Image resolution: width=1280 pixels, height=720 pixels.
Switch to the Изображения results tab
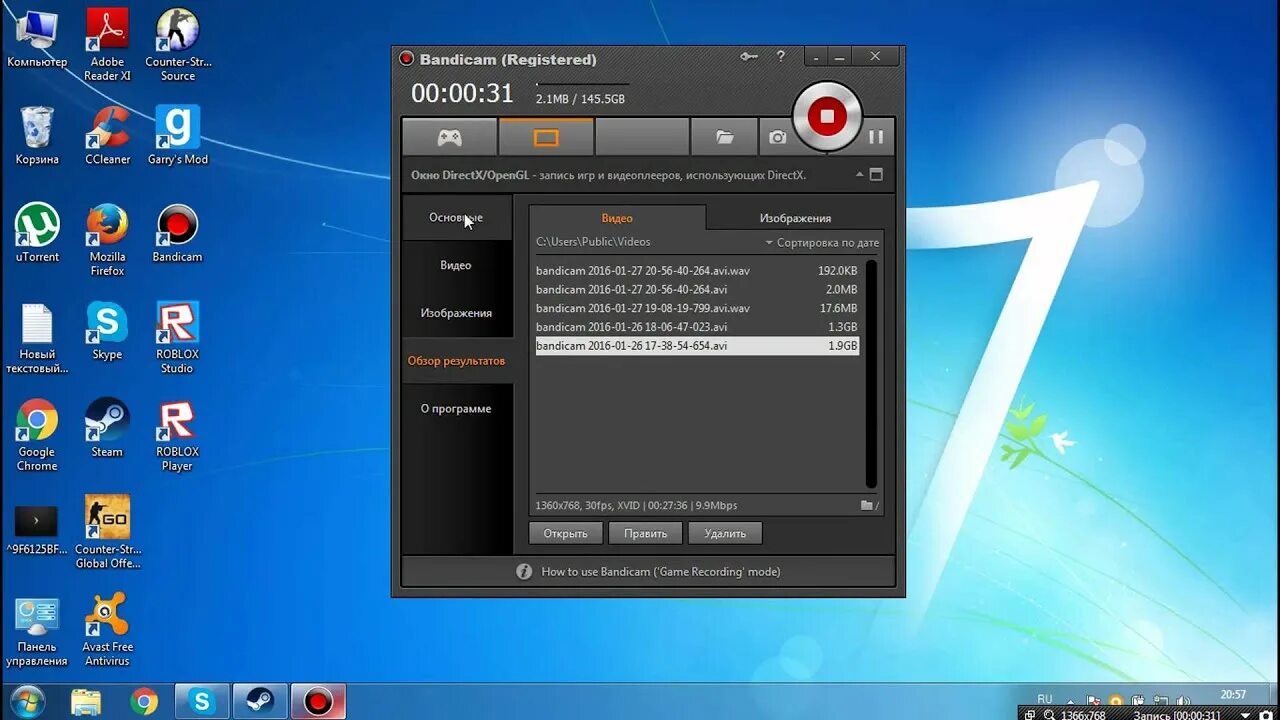click(795, 218)
